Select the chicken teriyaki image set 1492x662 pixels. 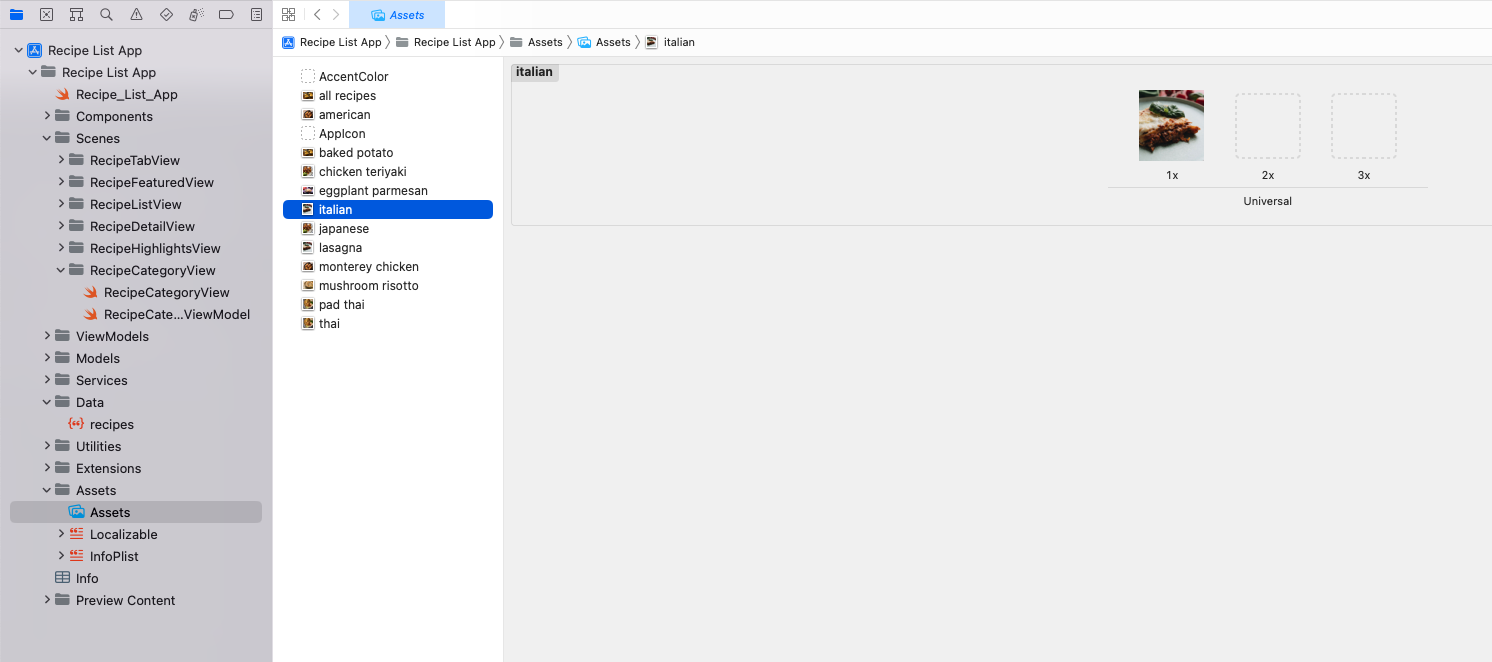point(362,172)
